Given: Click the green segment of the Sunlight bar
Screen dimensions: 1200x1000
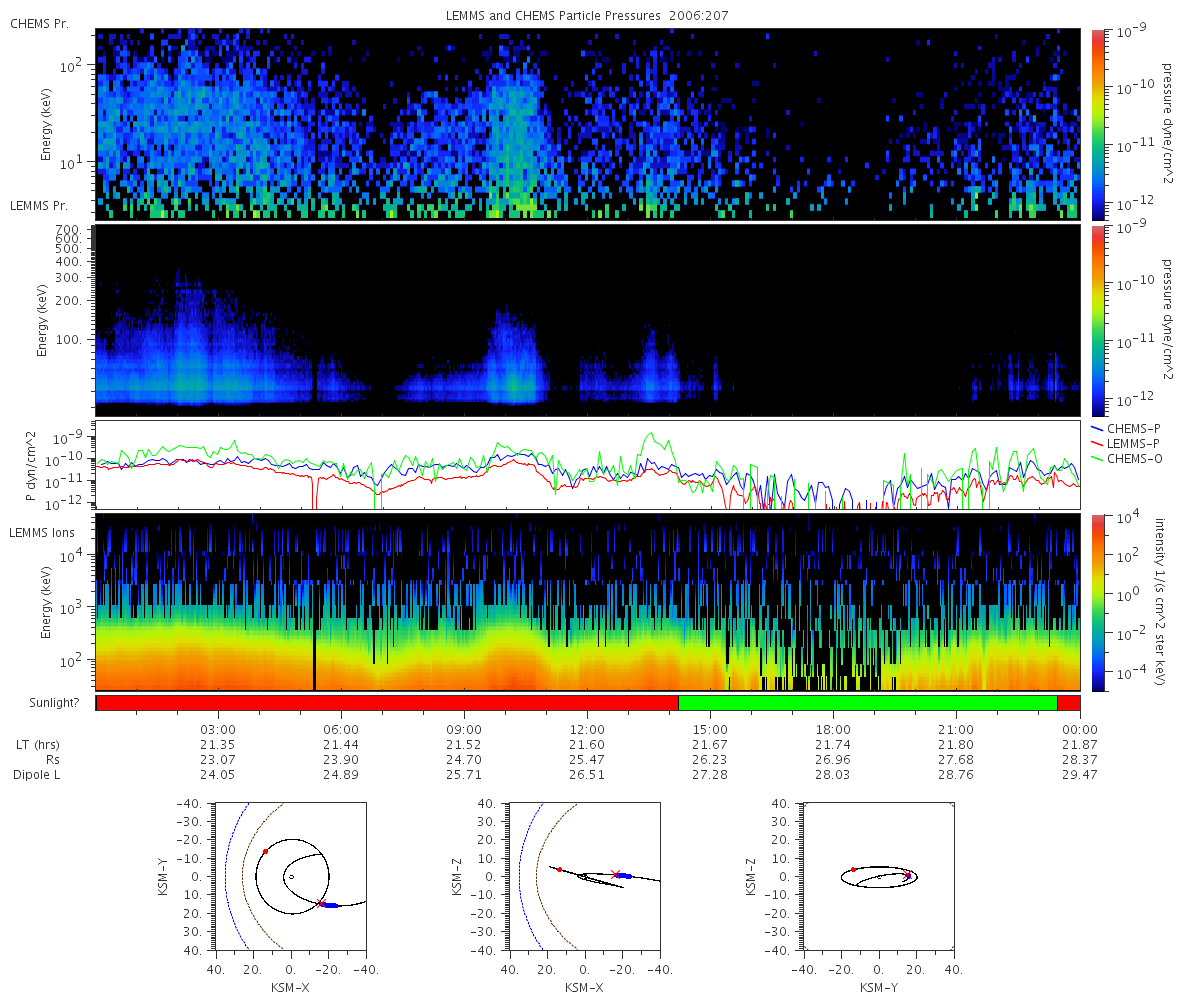Looking at the screenshot, I should pyautogui.click(x=868, y=703).
